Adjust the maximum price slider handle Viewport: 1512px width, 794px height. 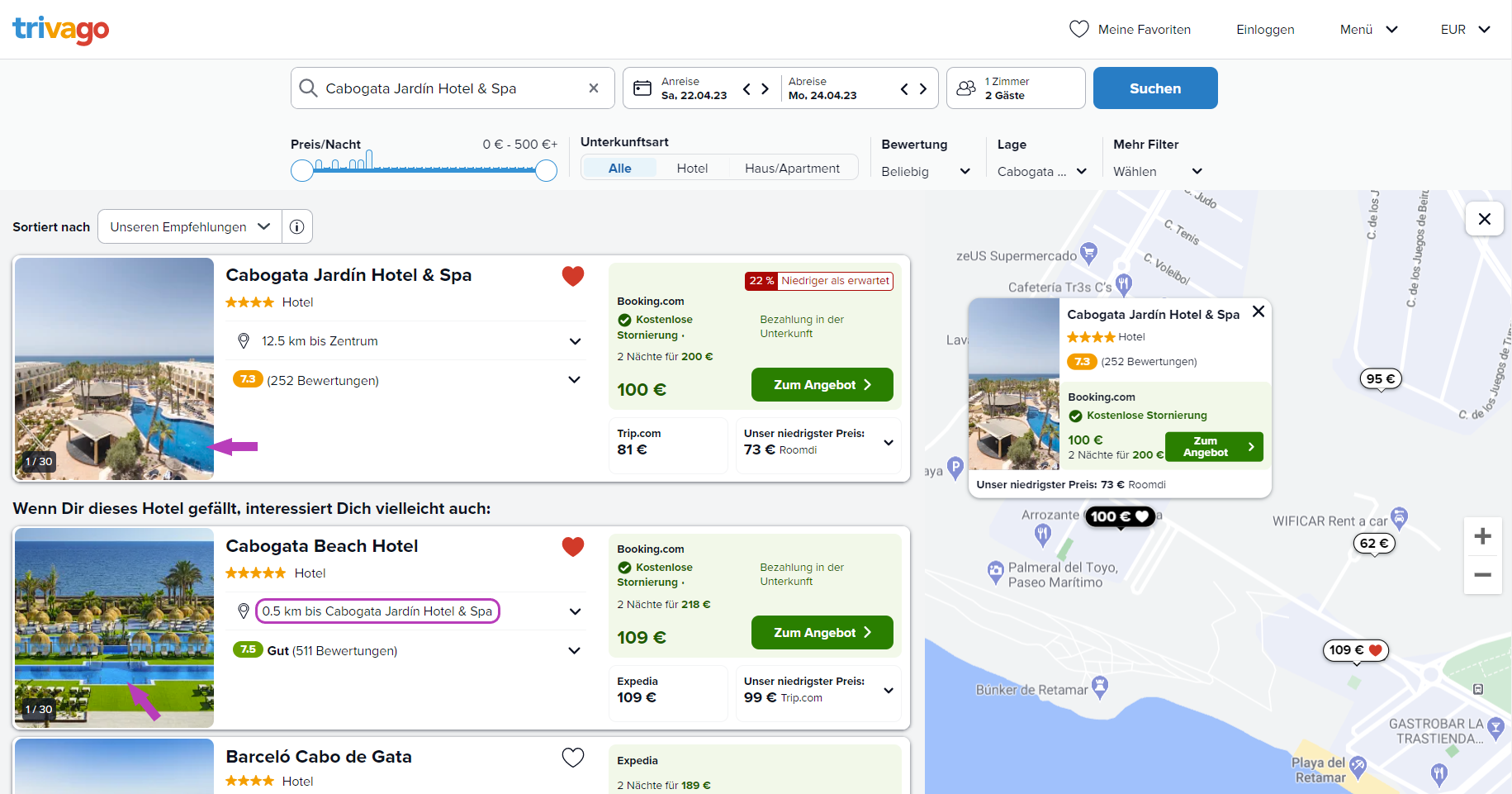[546, 170]
